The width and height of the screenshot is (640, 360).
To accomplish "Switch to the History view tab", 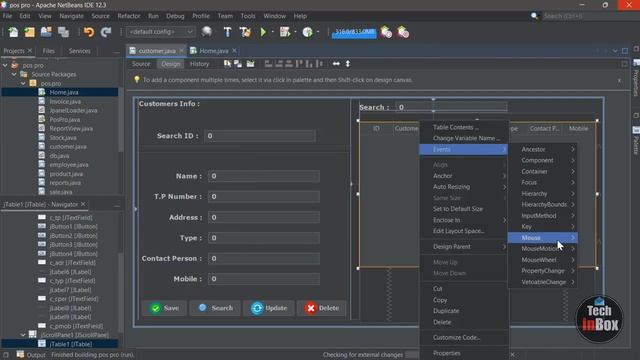I will (x=199, y=64).
